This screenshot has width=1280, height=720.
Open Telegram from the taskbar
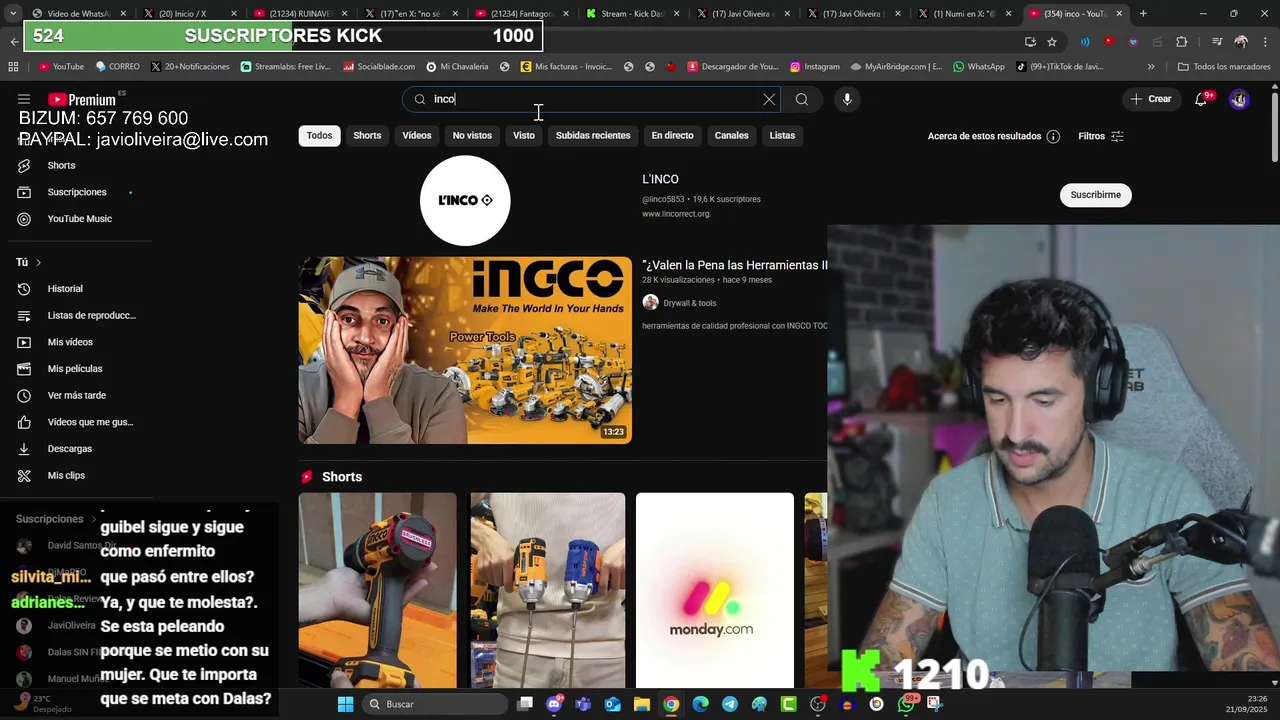click(x=730, y=704)
